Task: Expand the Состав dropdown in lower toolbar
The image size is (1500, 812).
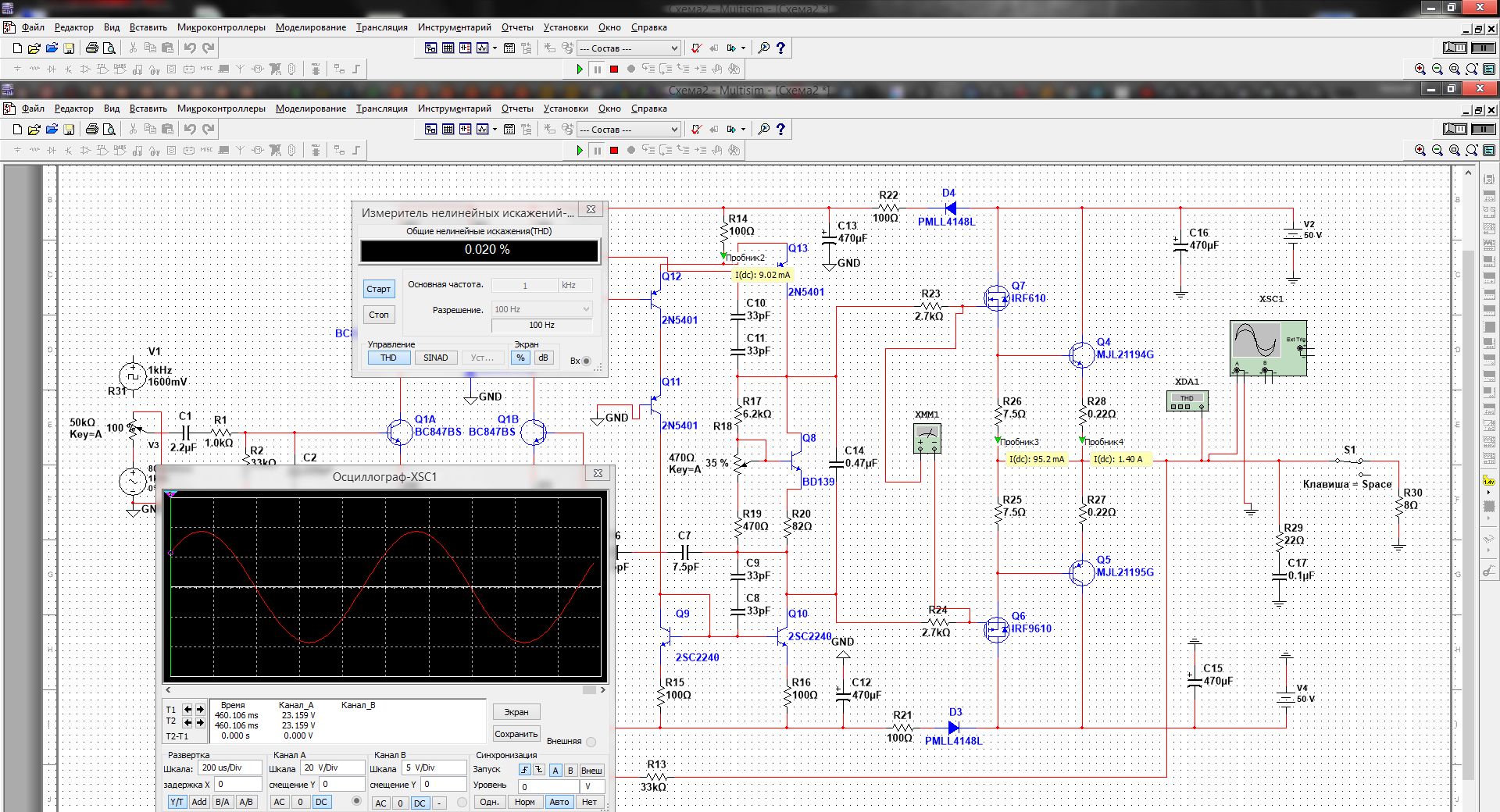Action: pos(674,130)
